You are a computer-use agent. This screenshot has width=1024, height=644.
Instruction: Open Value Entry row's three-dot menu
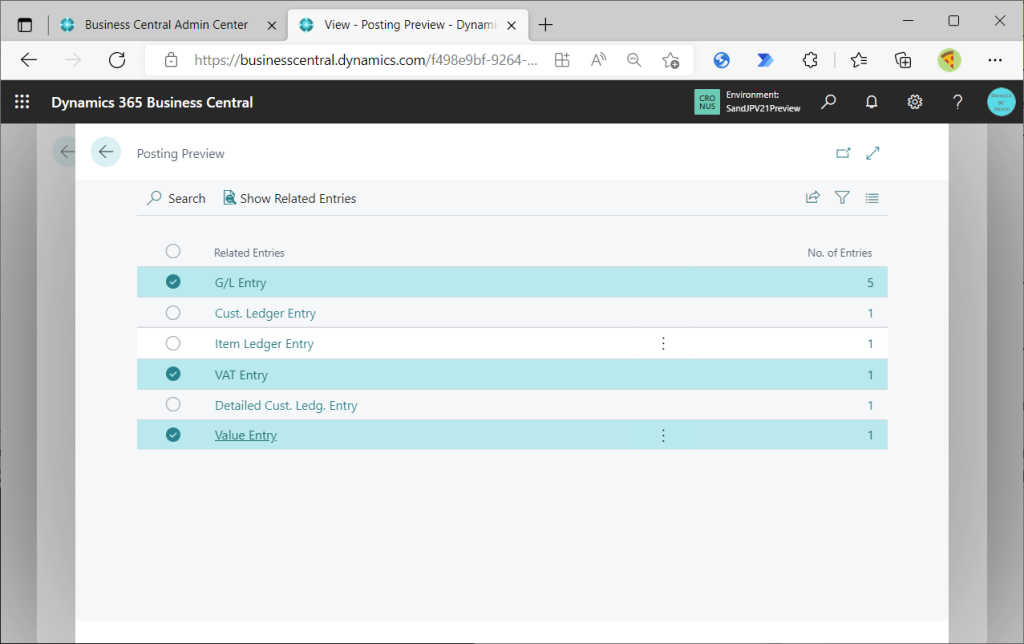[663, 435]
